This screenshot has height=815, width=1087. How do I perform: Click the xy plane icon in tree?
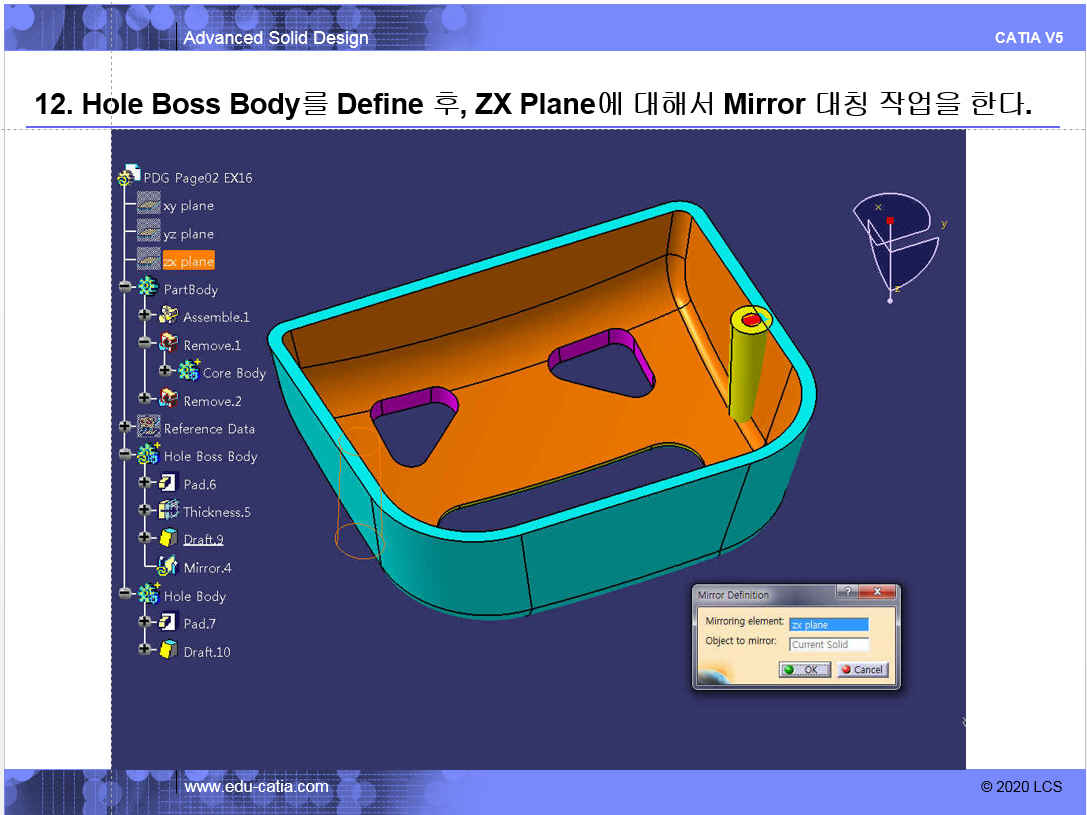point(149,205)
